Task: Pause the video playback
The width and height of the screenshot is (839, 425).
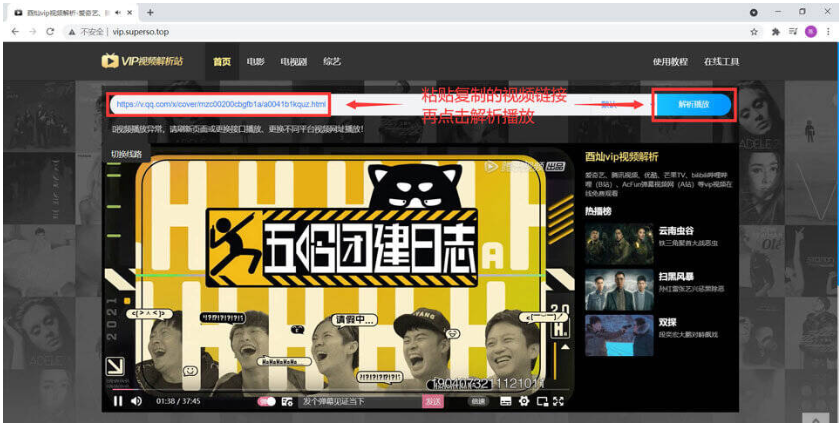Action: coord(118,401)
